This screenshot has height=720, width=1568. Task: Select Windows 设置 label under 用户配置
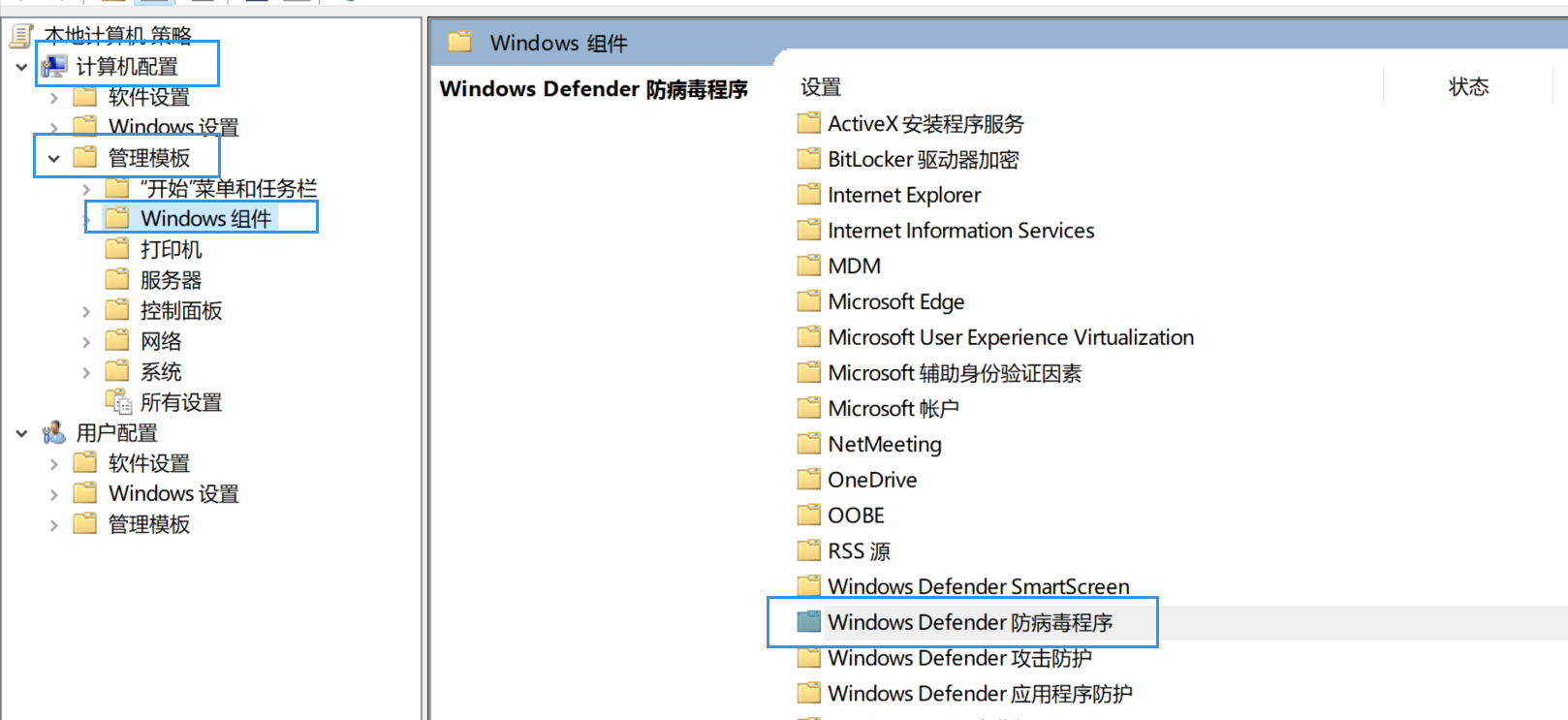(x=173, y=493)
